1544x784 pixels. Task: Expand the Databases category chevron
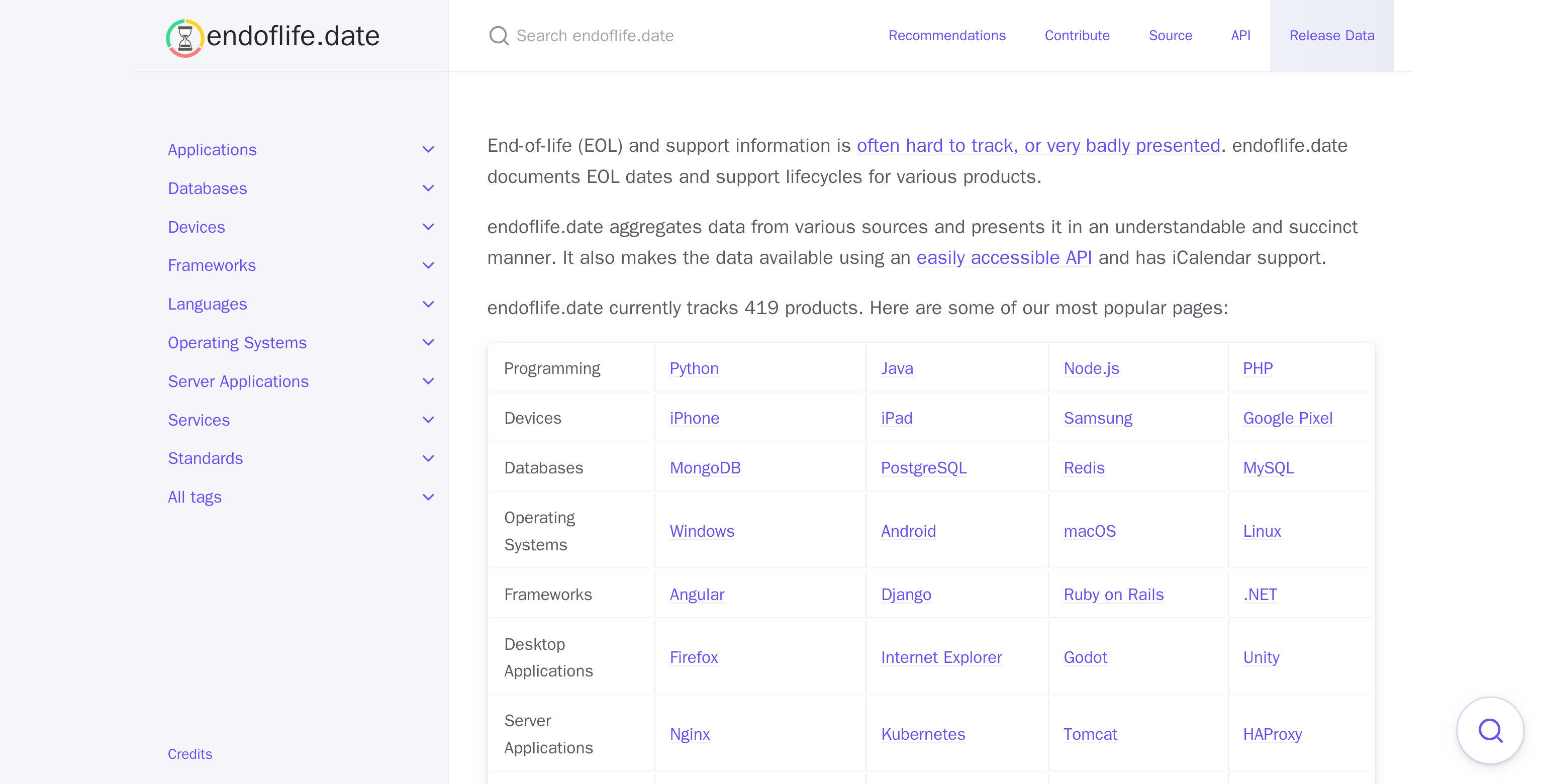[x=428, y=188]
